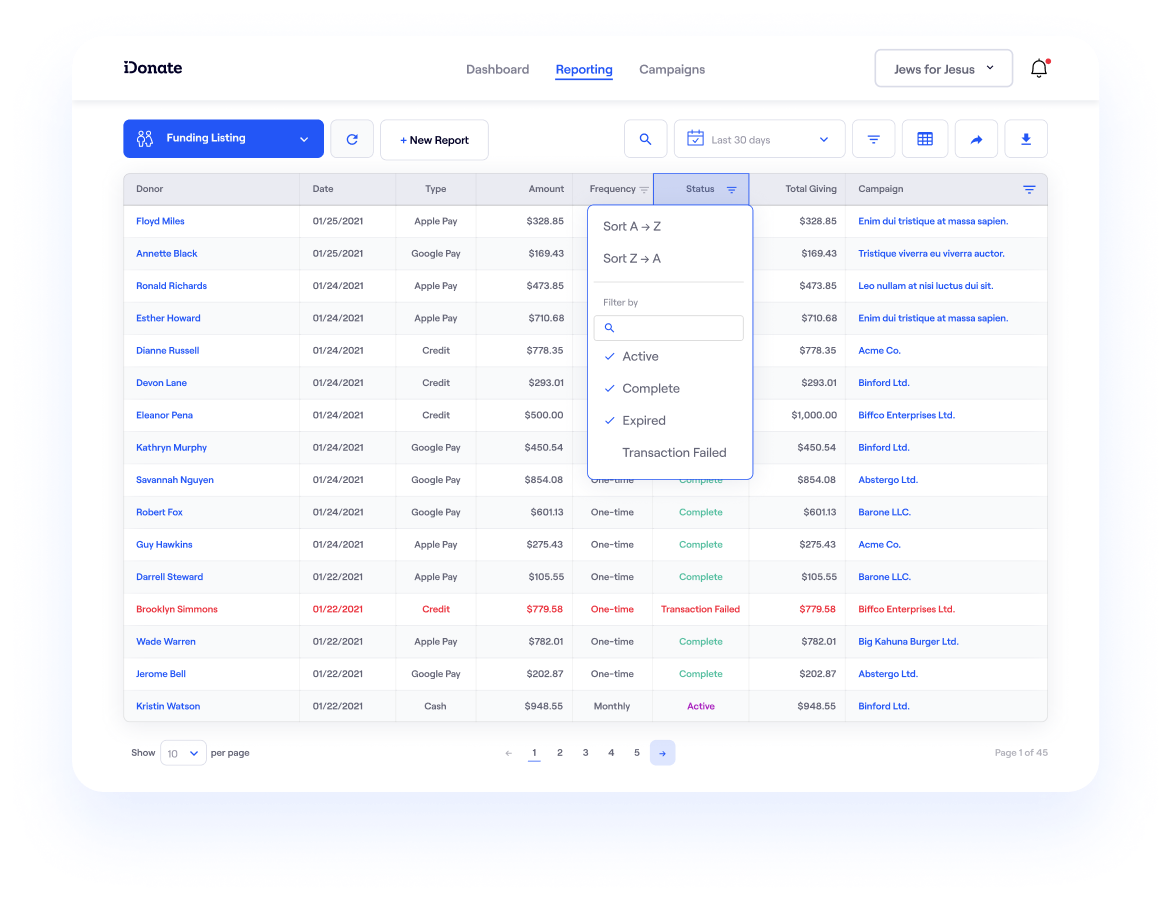Open donor Floyd Miles

coord(160,221)
